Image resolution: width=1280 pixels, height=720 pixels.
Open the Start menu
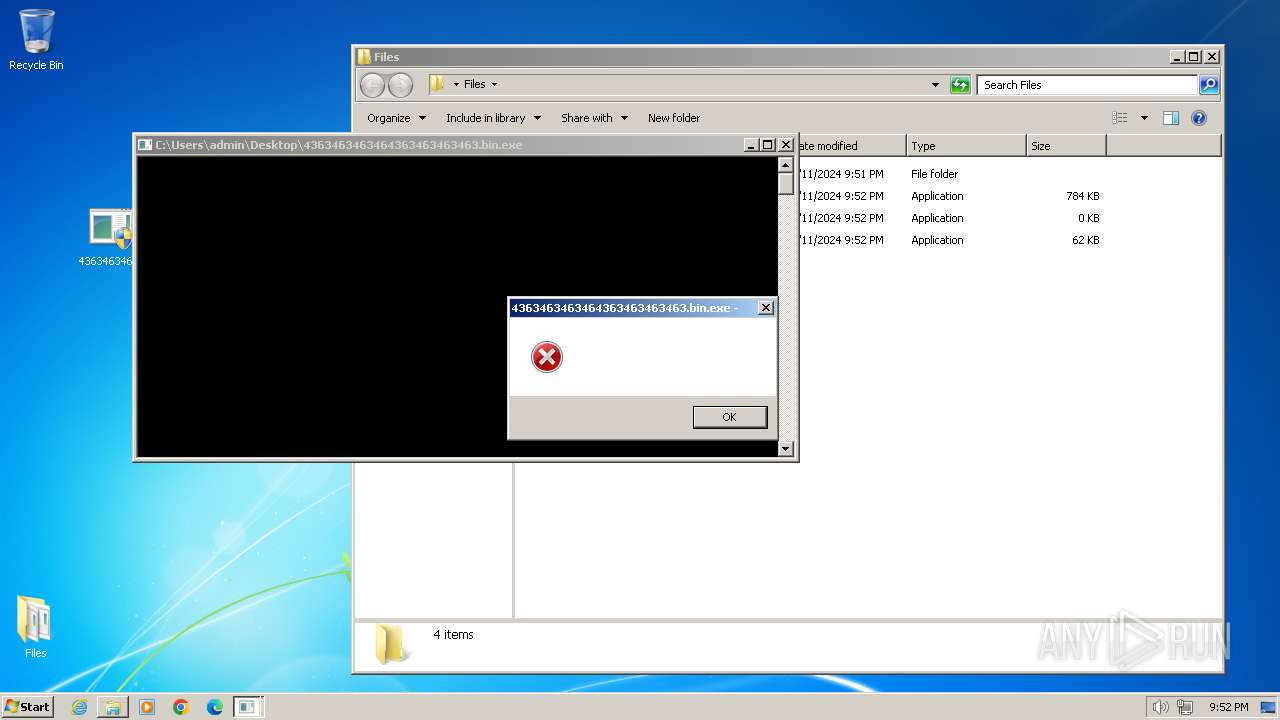(x=27, y=707)
